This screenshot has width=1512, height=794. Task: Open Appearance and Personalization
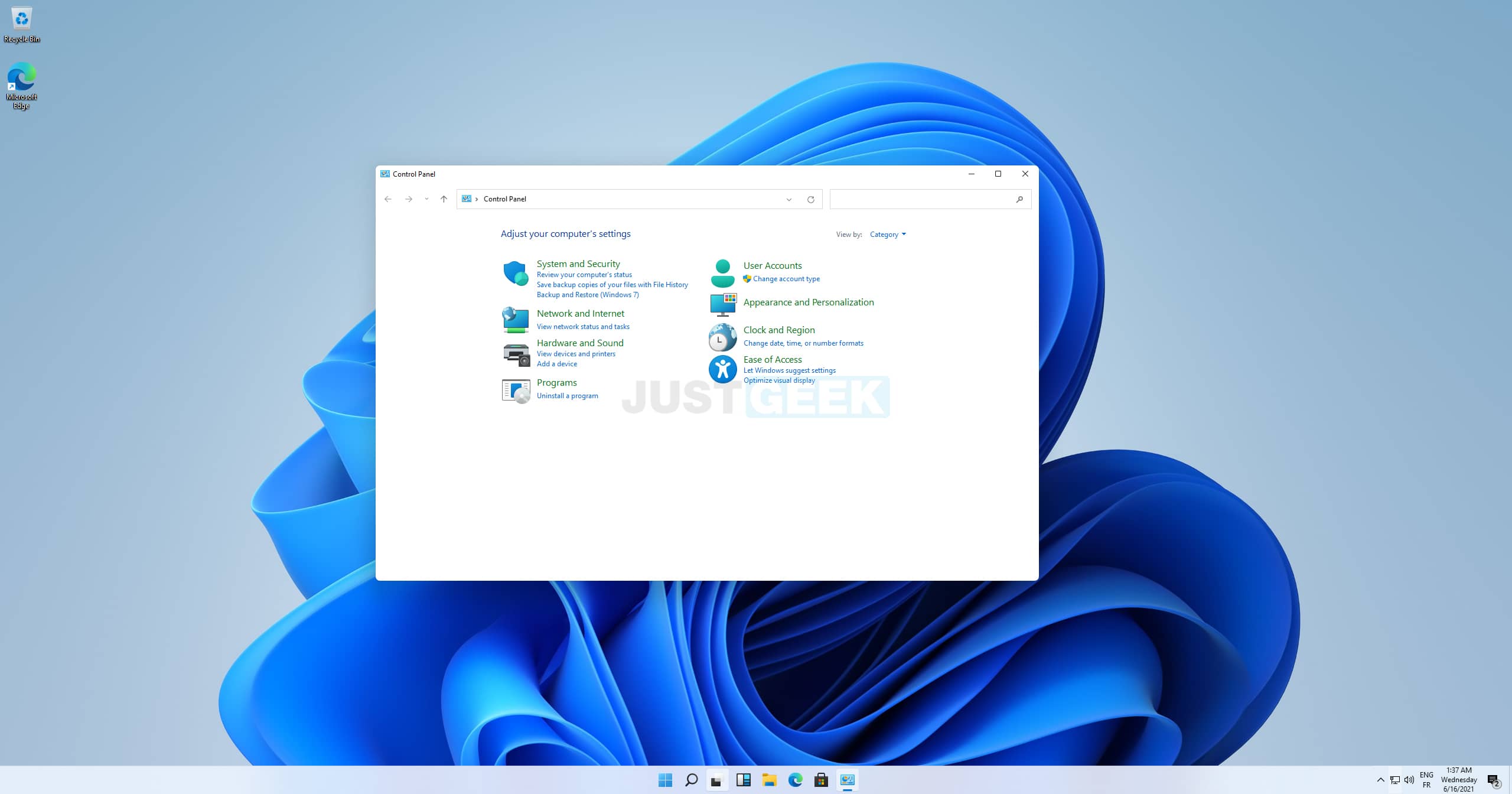point(808,302)
